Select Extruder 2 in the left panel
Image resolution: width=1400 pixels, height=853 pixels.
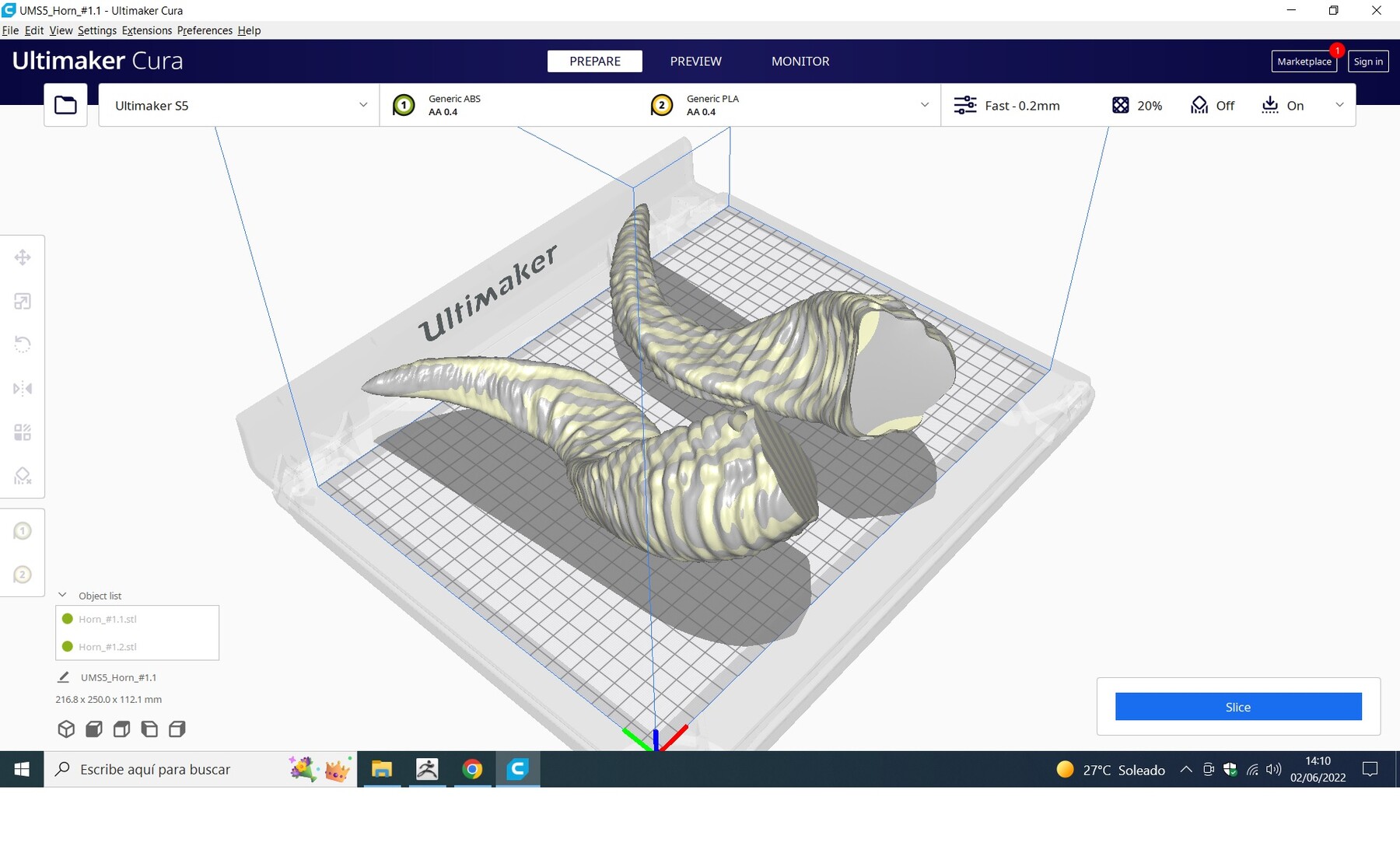(x=23, y=575)
